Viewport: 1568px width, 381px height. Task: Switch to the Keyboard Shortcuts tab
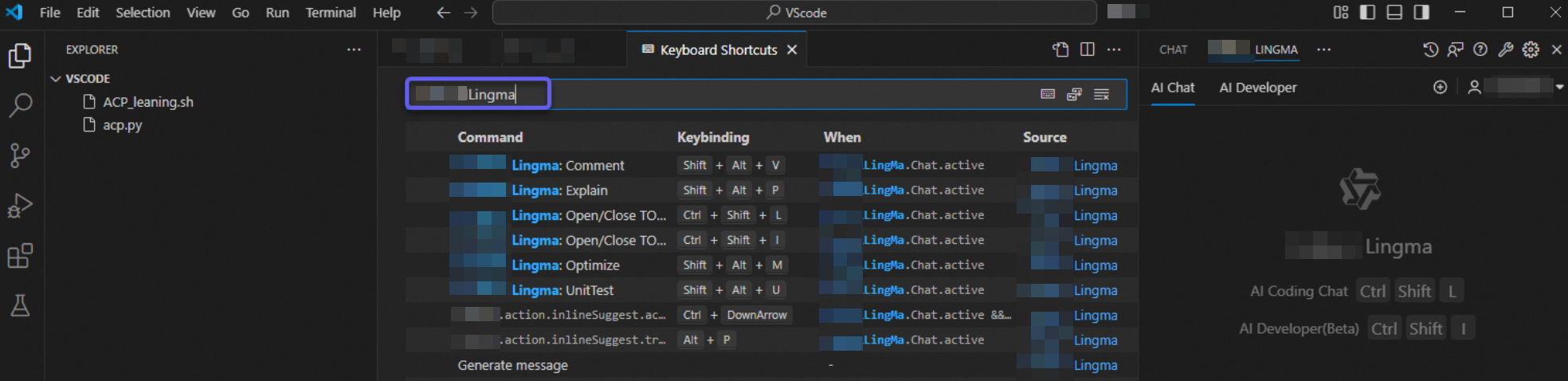(x=718, y=49)
